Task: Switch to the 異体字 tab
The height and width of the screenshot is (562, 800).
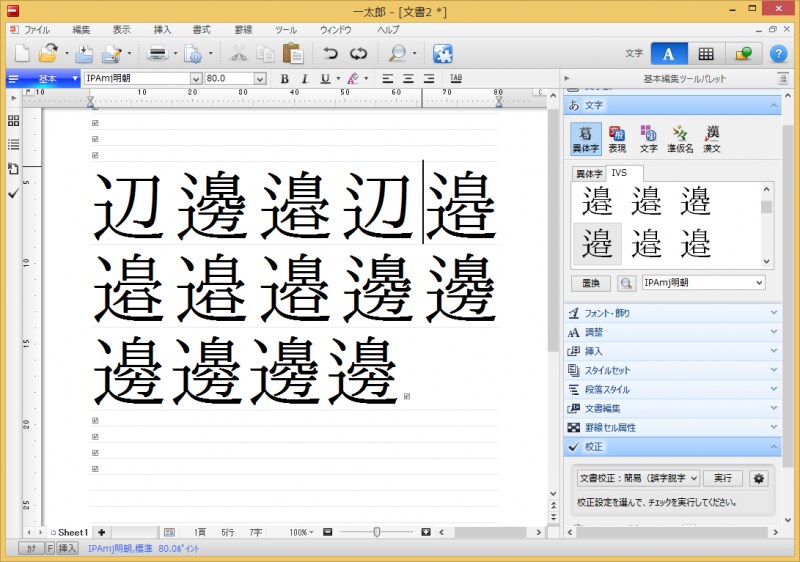Action: point(588,173)
